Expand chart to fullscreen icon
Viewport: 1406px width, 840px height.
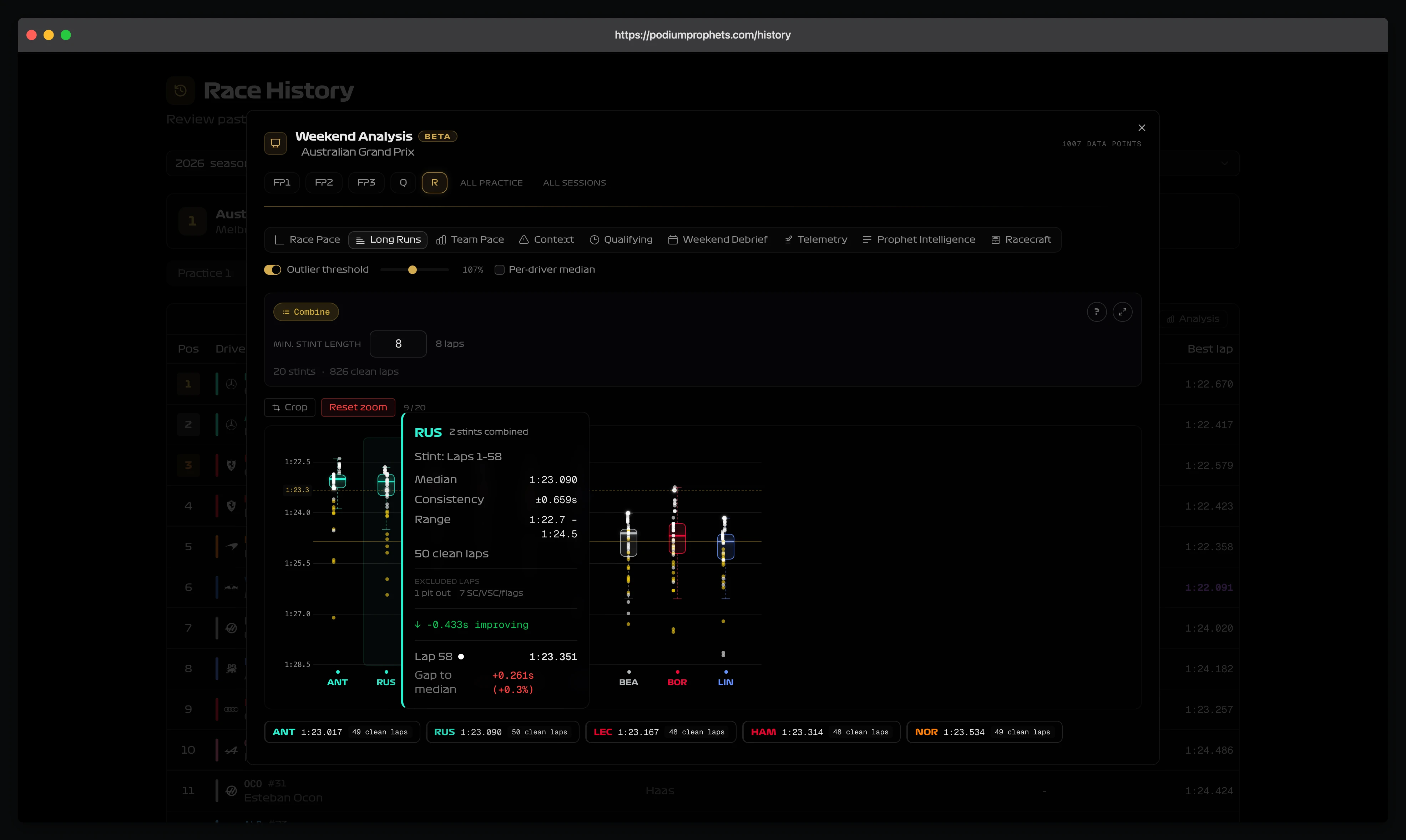[1122, 312]
